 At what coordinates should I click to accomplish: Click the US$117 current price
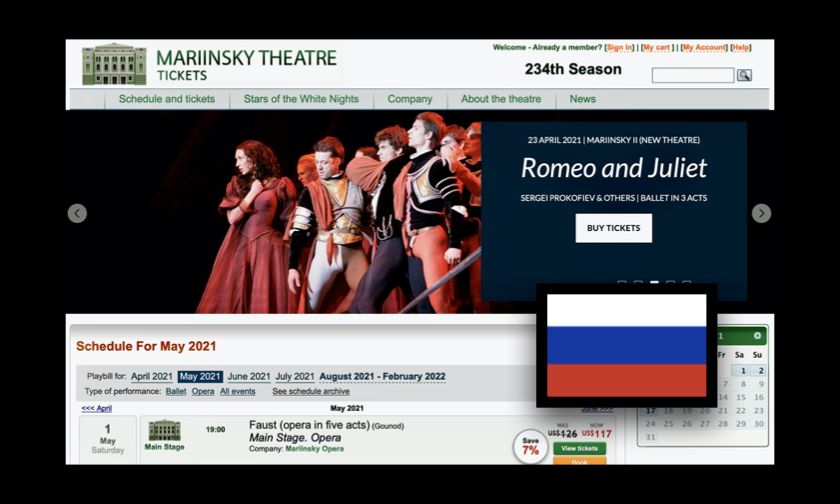tap(596, 433)
